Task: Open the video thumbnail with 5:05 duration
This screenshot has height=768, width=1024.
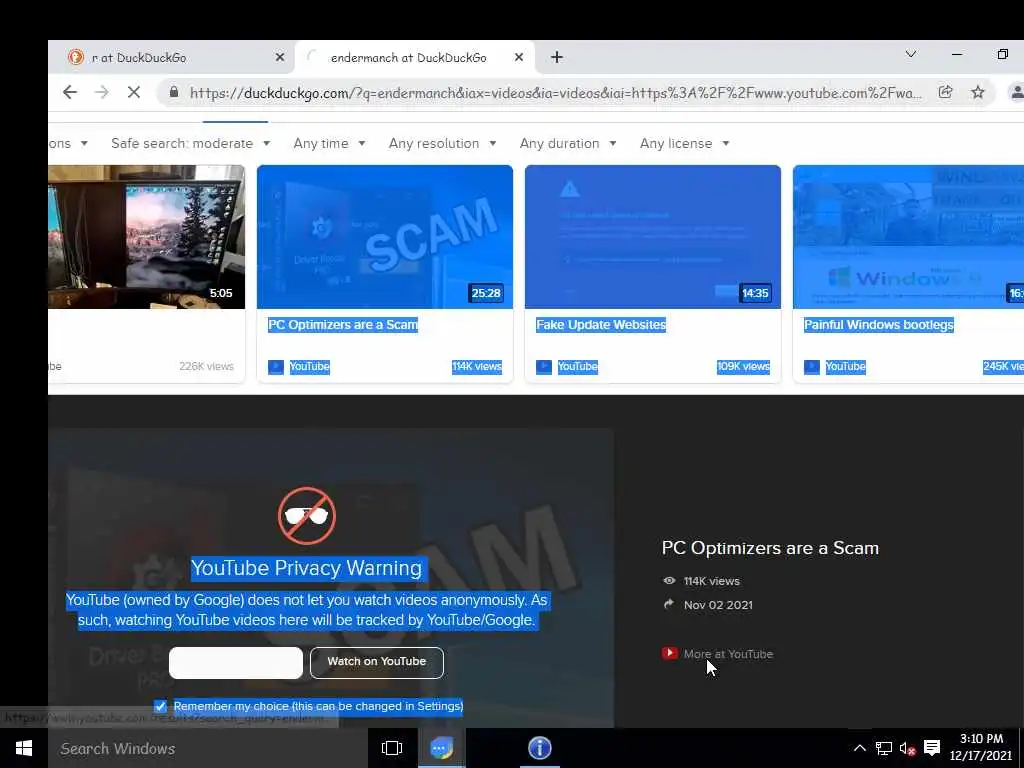Action: coord(146,236)
